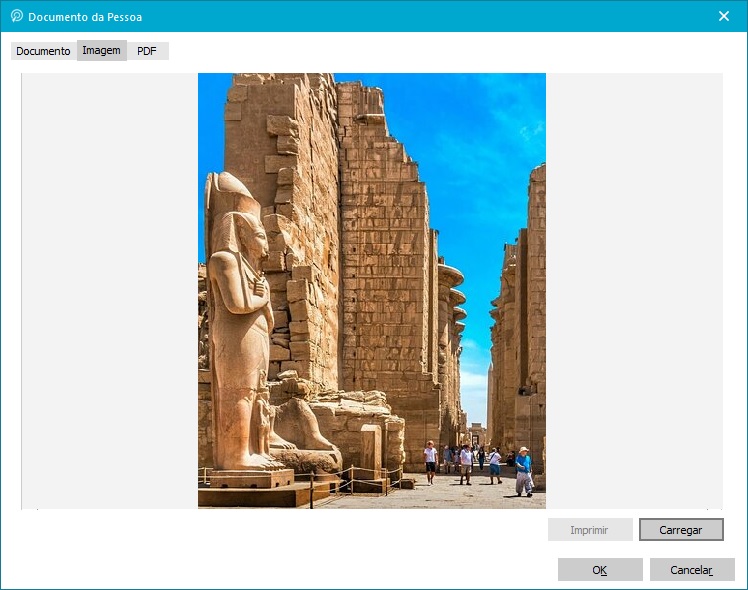
Task: Switch to the Documento tab
Action: tap(43, 51)
